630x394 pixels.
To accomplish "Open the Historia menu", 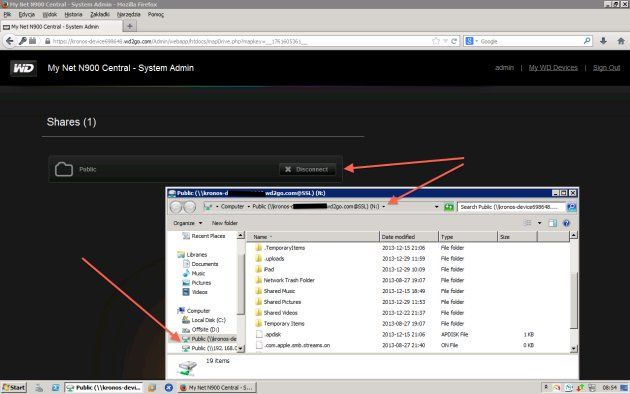I will pos(73,14).
